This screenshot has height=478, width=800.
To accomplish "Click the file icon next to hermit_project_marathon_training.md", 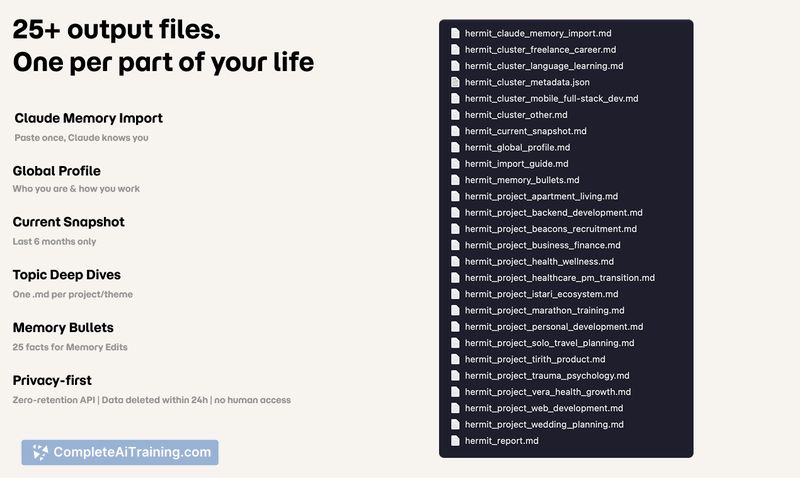I will pos(456,310).
